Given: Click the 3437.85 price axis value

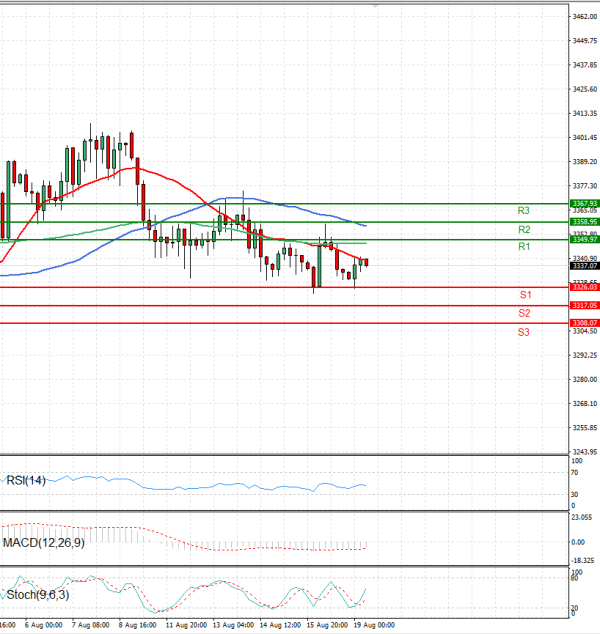Looking at the screenshot, I should (x=585, y=65).
